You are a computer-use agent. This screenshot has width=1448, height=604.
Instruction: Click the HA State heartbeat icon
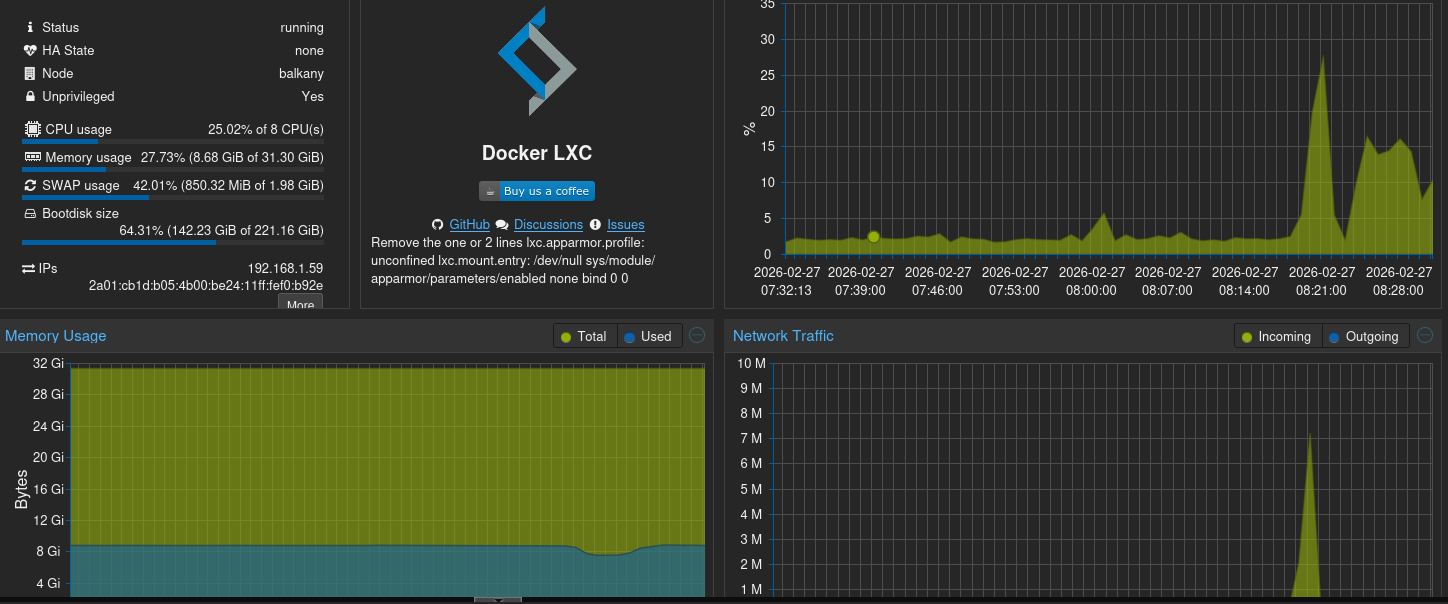(x=30, y=51)
